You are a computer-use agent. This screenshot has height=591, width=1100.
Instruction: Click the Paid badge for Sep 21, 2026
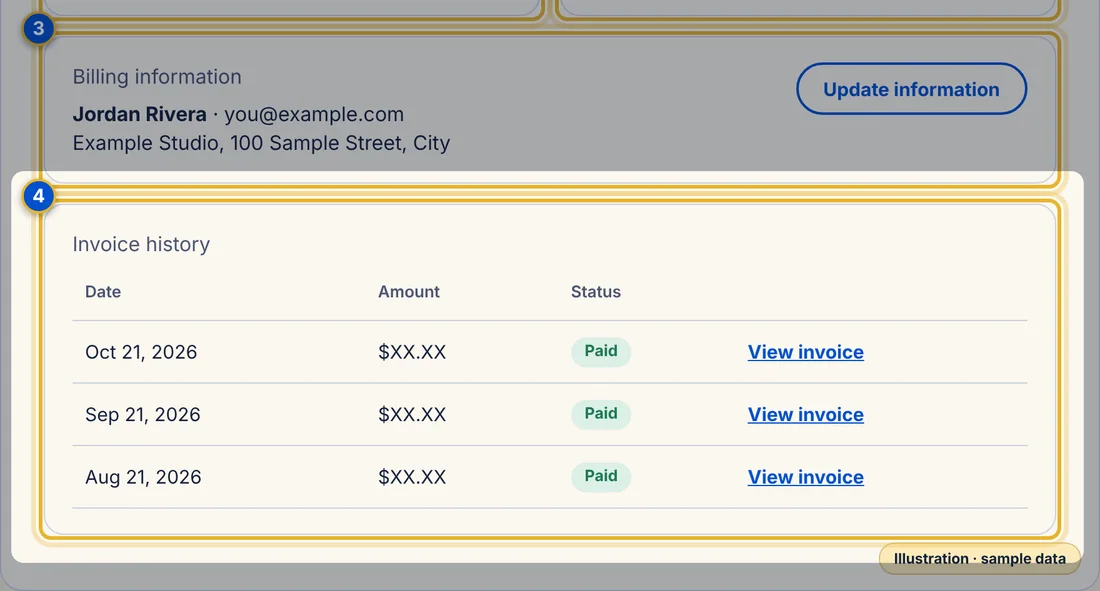point(601,413)
